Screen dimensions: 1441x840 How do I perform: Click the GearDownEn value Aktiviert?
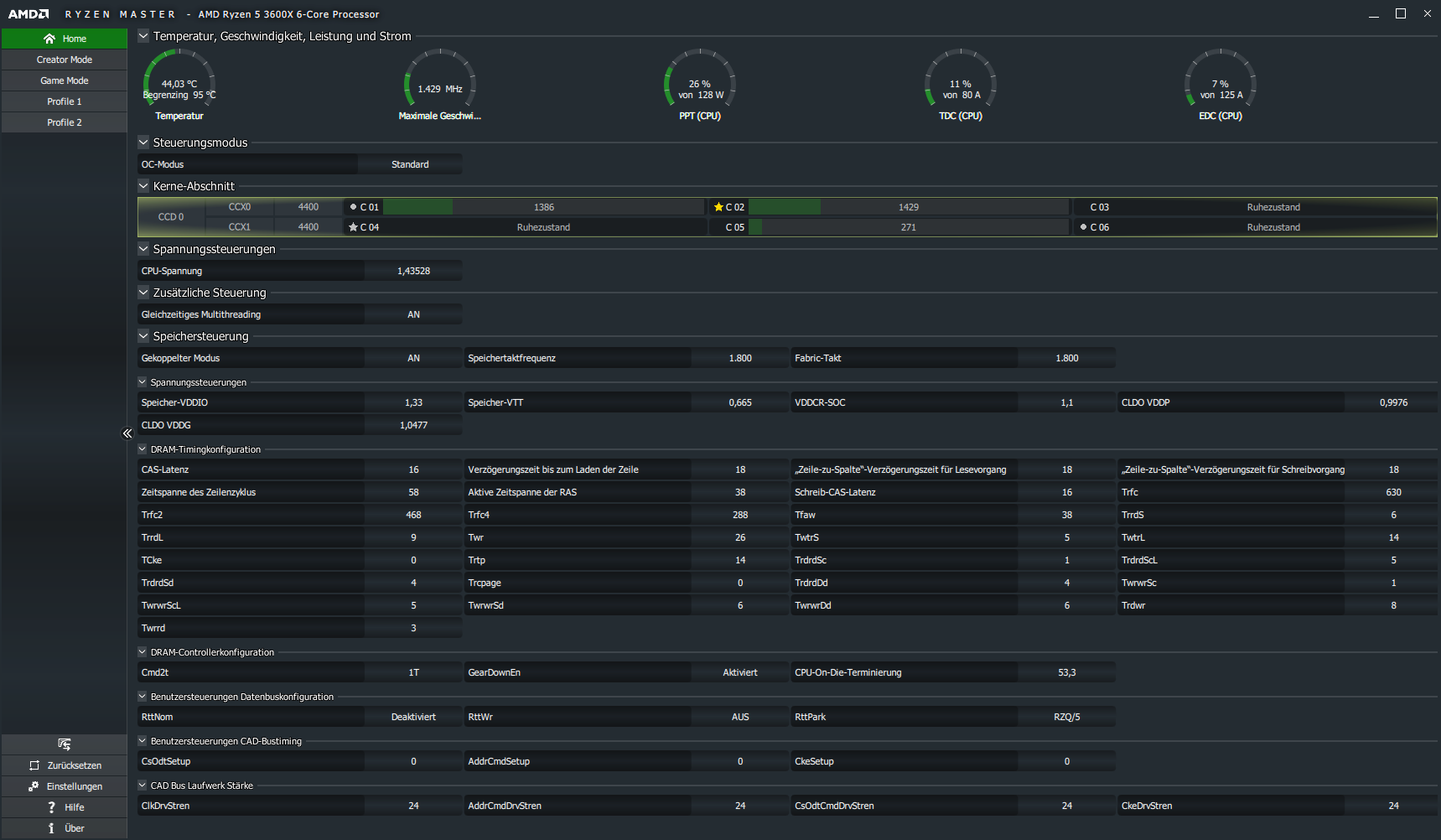tap(740, 672)
